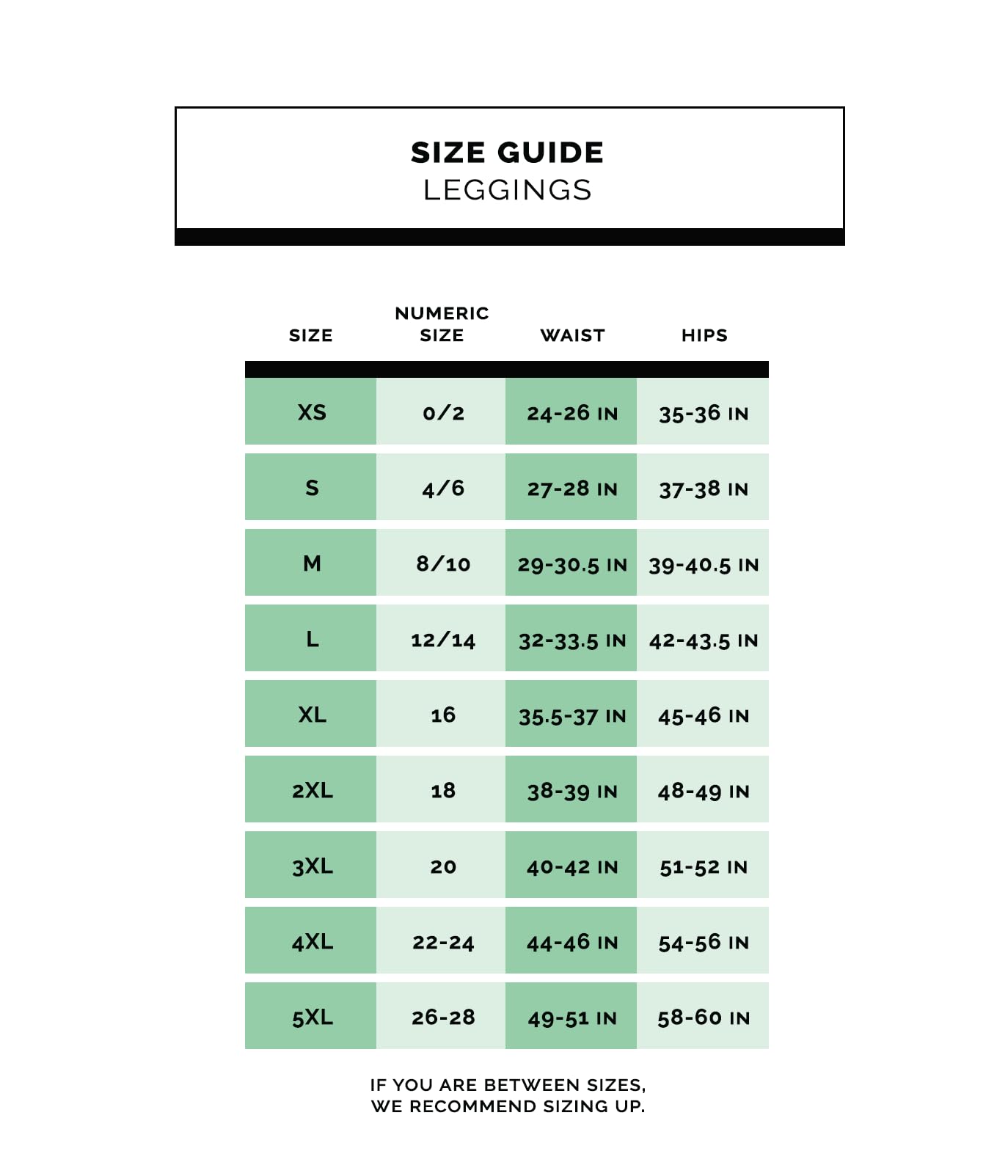Screen dimensions: 1008x1176
Task: Select the 8/10 numeric size cell
Action: 442,563
